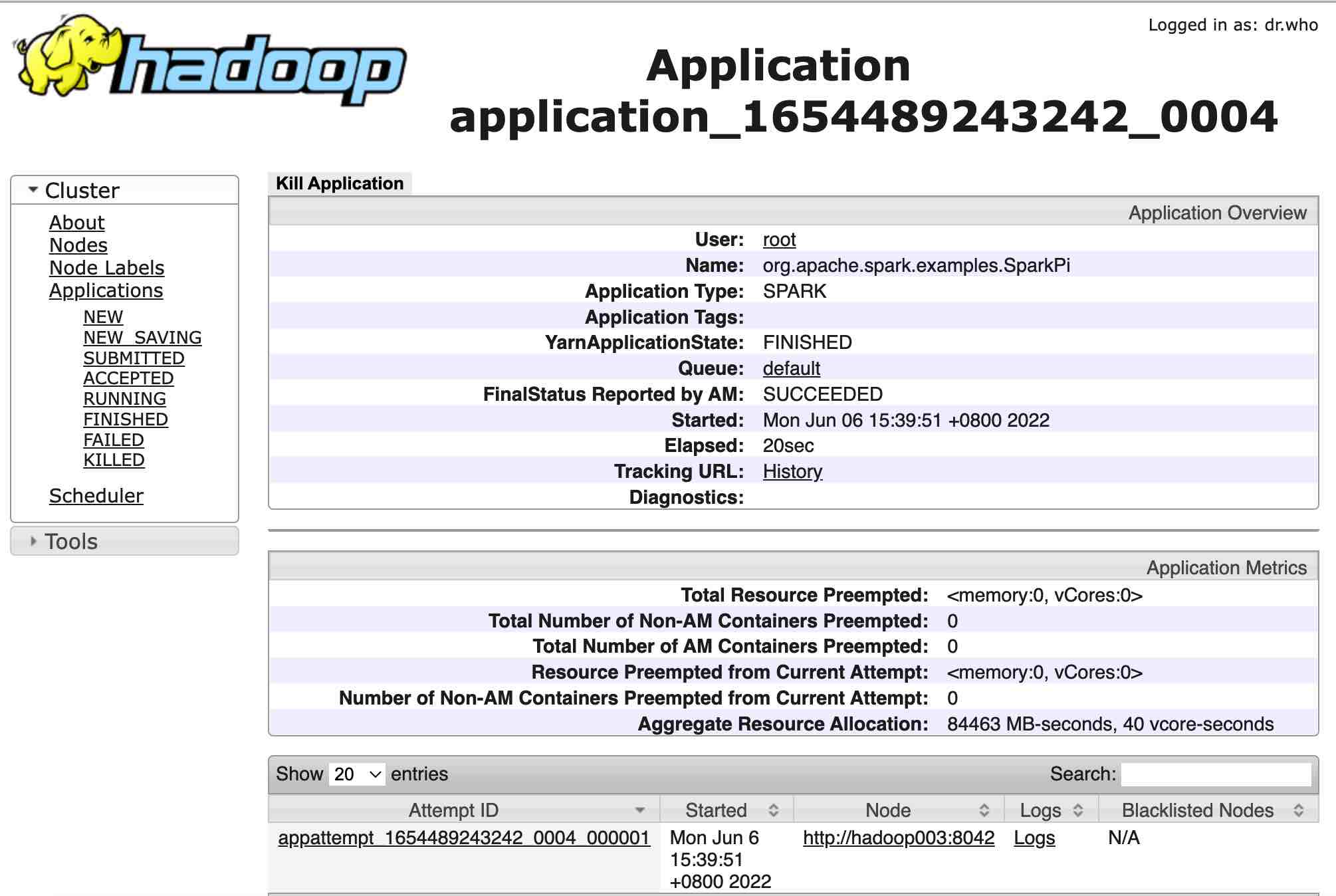Filter applications by NEW_SAVING state
The height and width of the screenshot is (896, 1336).
pyautogui.click(x=142, y=338)
